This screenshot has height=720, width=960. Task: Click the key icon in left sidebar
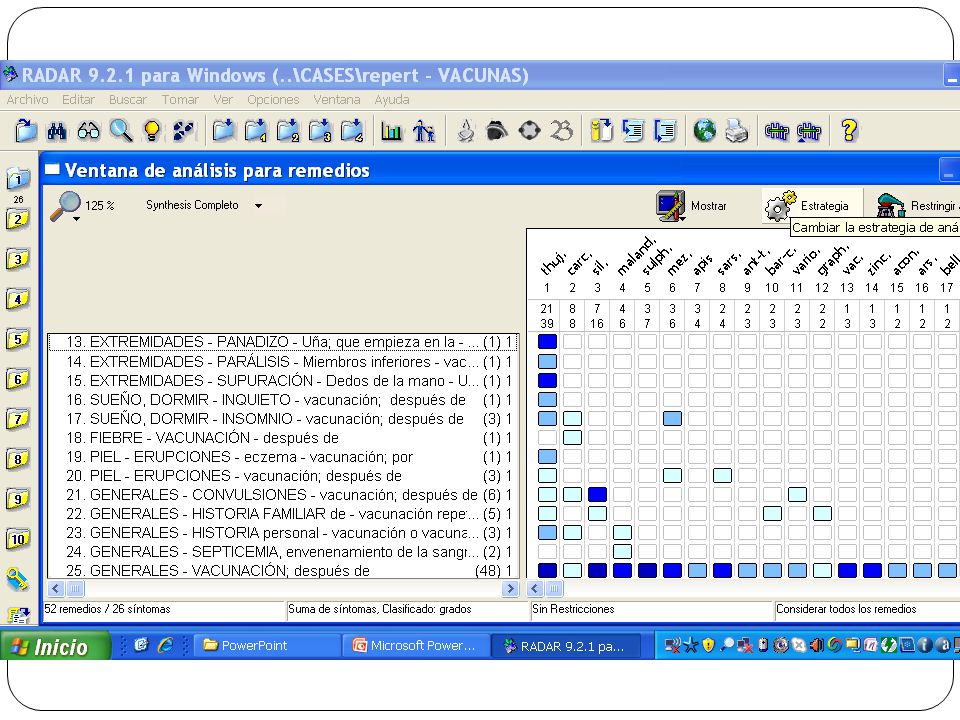18,579
